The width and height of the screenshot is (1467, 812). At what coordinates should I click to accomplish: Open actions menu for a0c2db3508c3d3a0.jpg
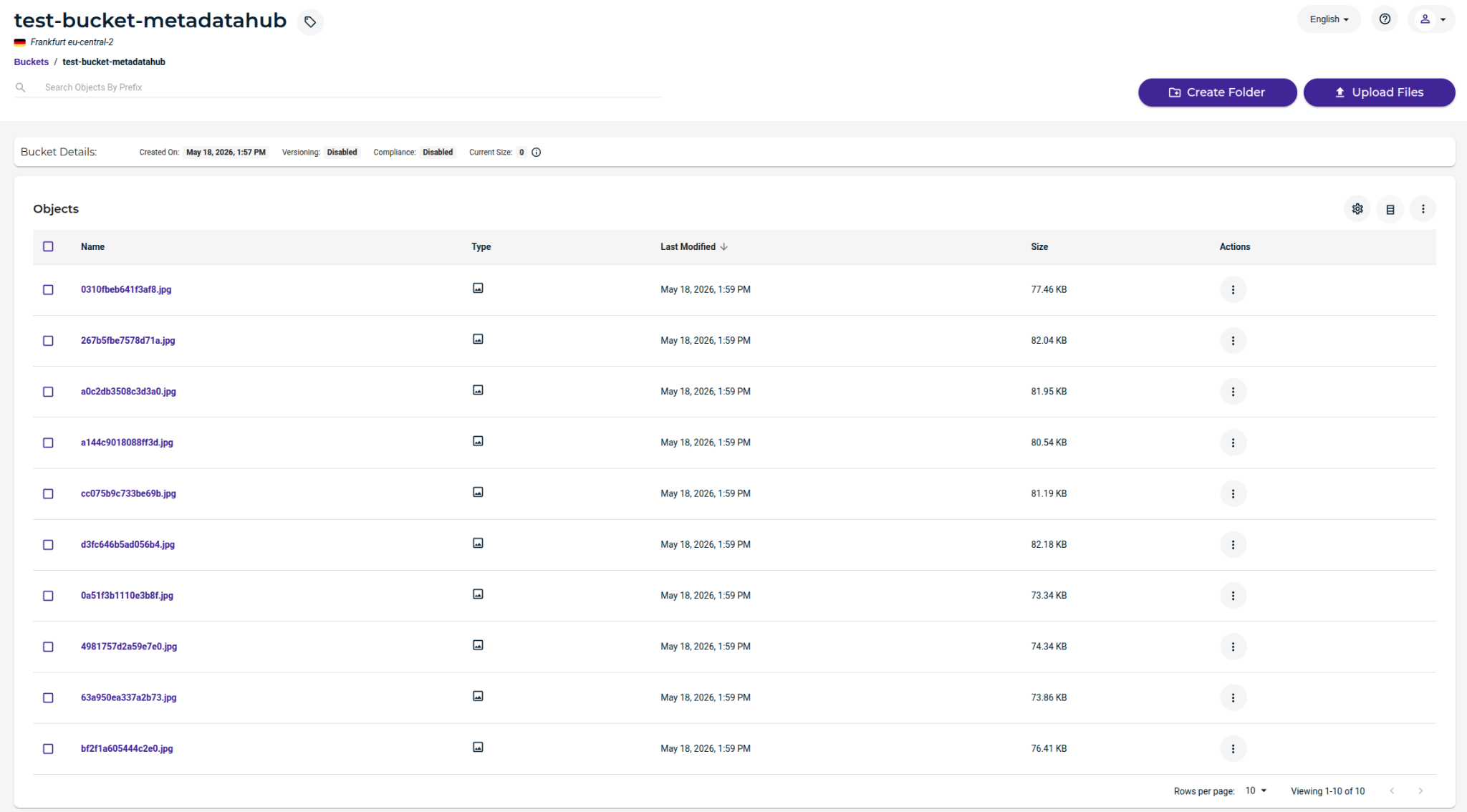(1233, 392)
